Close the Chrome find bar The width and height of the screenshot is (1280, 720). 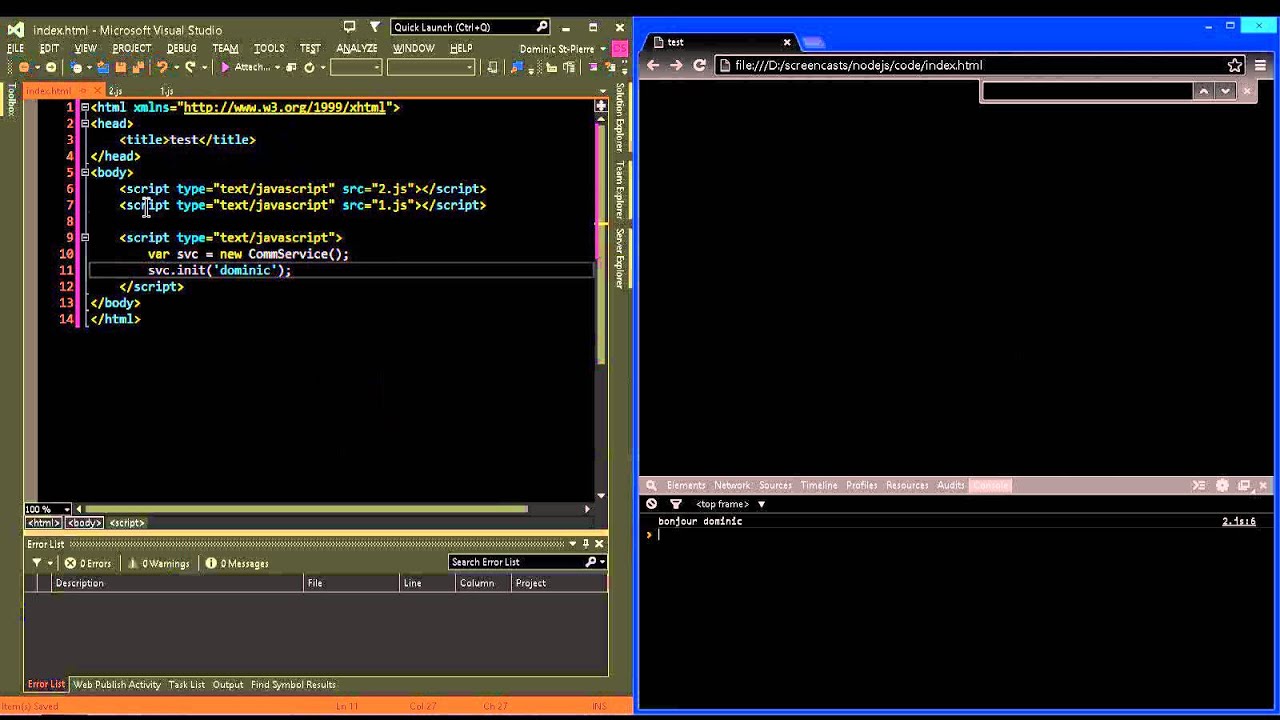pyautogui.click(x=1247, y=91)
